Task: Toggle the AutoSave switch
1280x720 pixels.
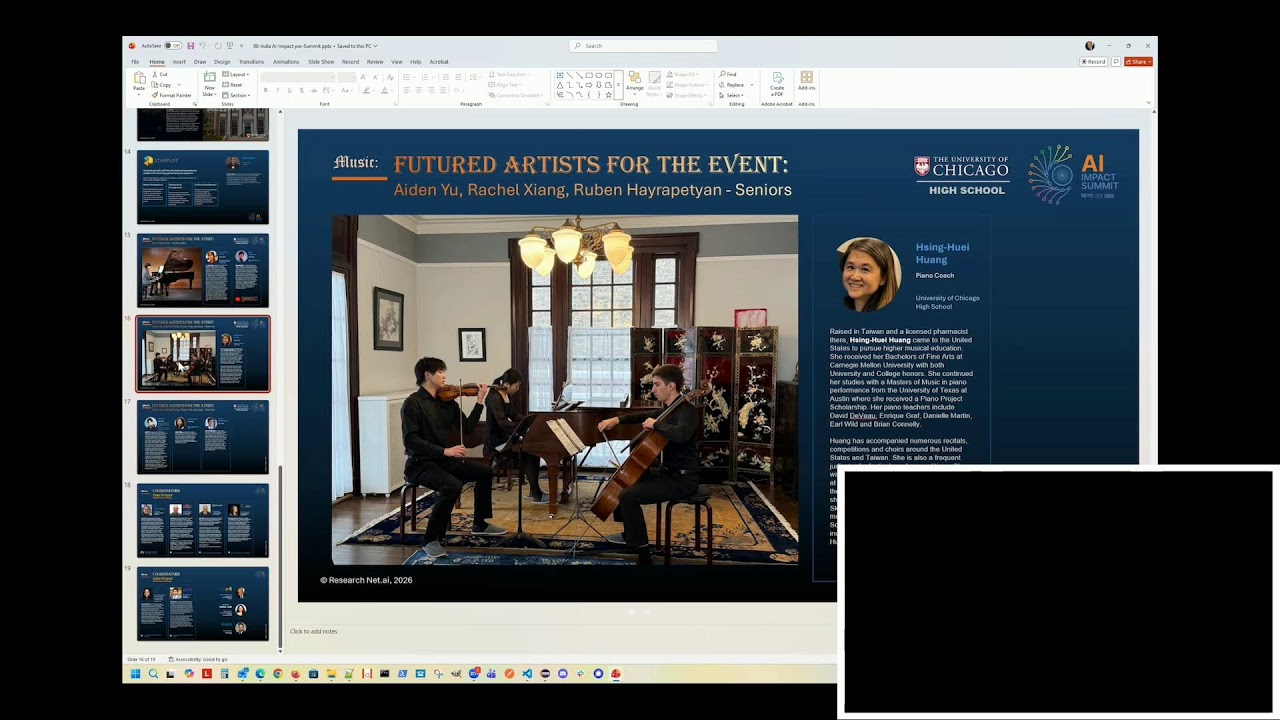Action: pos(173,45)
